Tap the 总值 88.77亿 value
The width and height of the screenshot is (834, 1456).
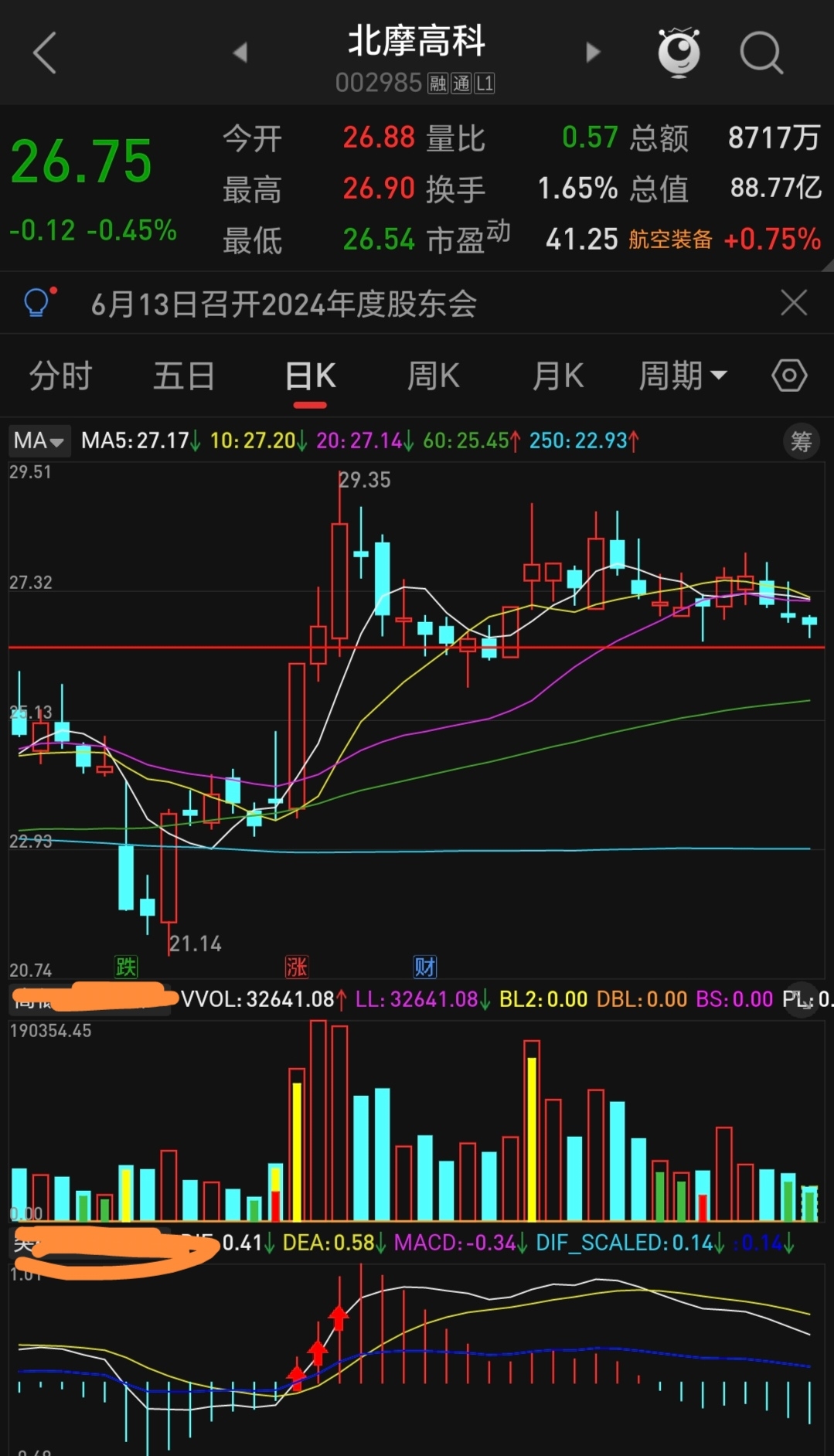(776, 188)
